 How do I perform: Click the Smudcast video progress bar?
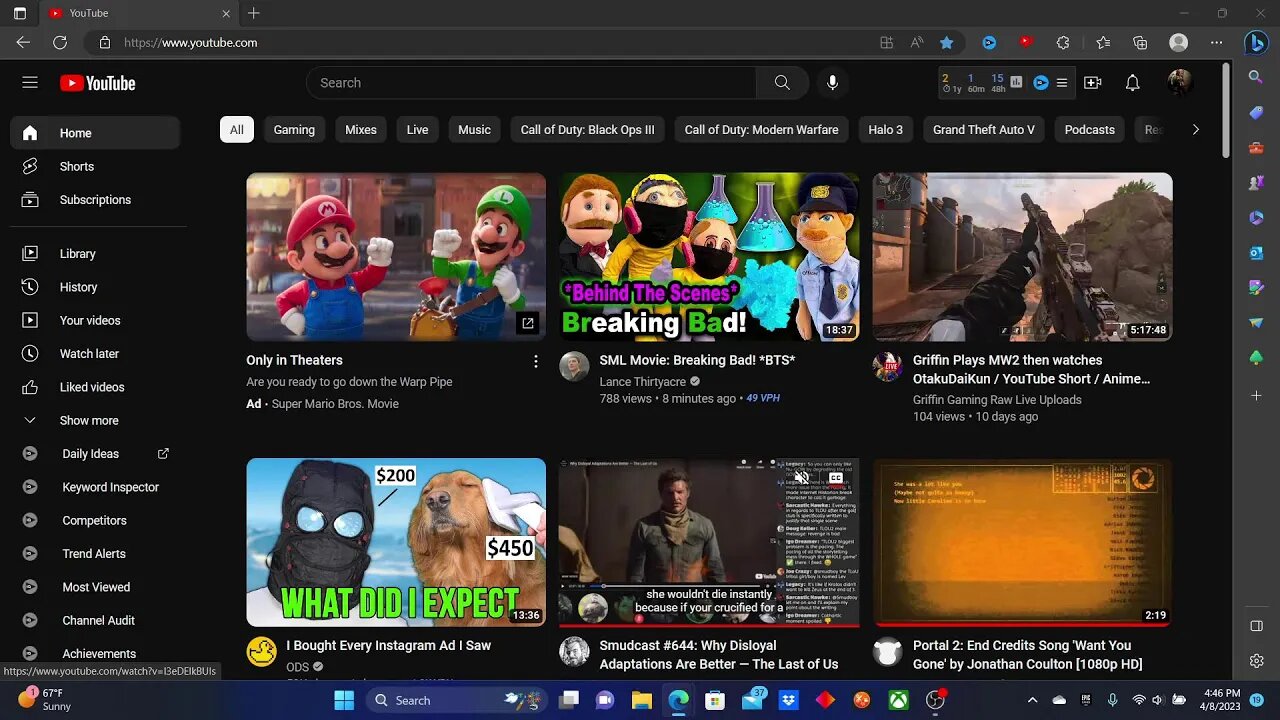click(708, 624)
